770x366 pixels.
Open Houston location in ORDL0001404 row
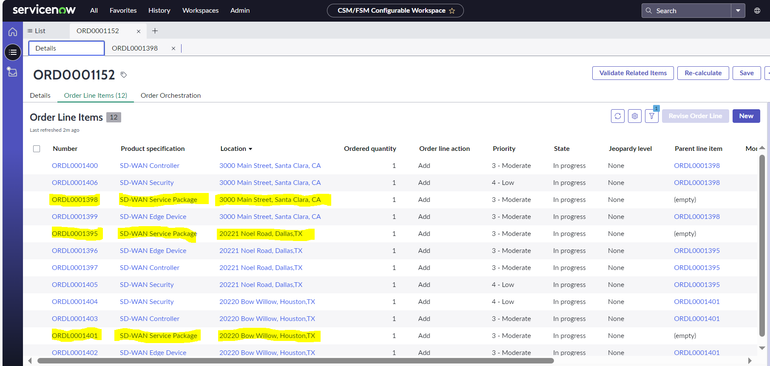click(267, 302)
